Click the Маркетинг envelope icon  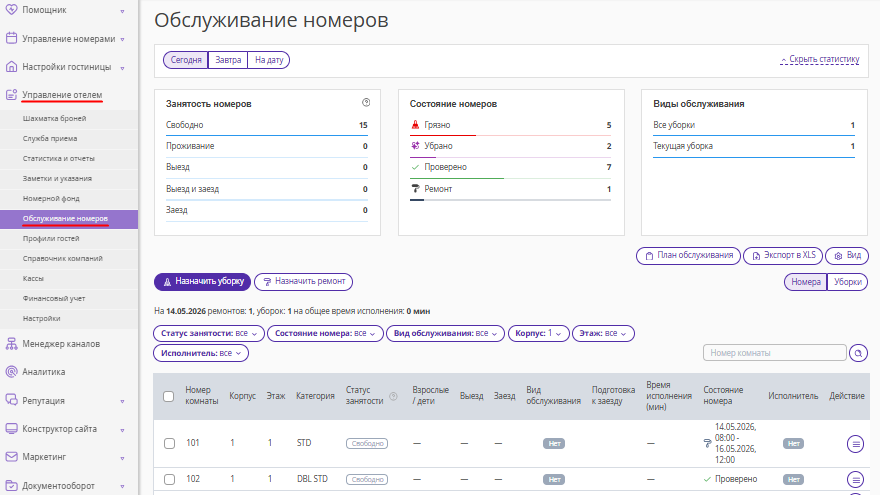point(11,457)
